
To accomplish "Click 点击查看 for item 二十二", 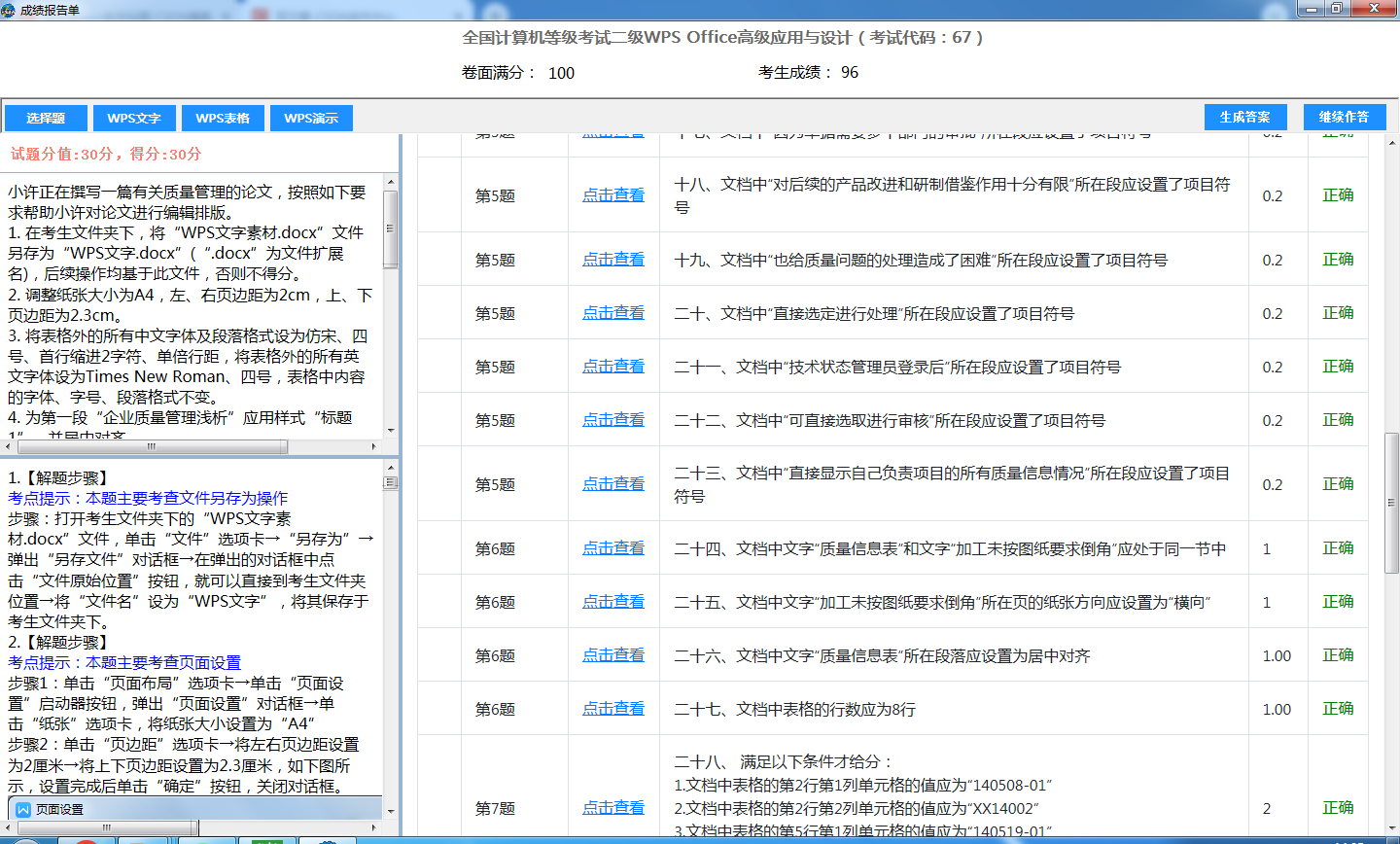I will tap(613, 420).
